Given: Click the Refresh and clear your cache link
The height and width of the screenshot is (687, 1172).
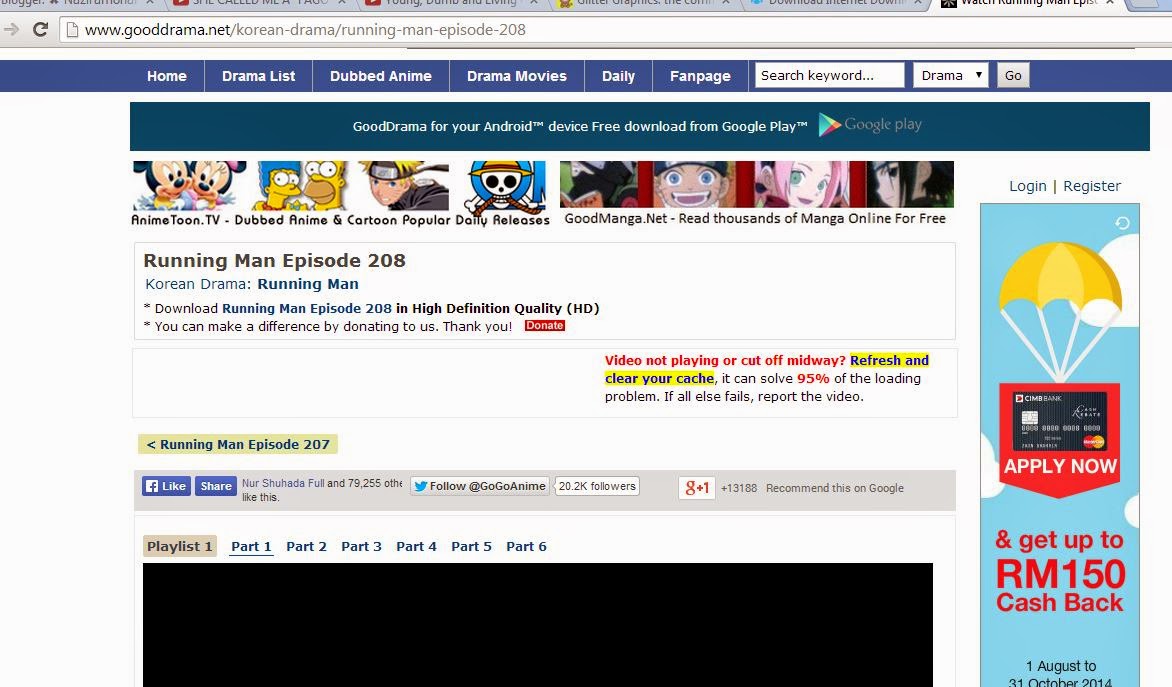Looking at the screenshot, I should (x=767, y=369).
